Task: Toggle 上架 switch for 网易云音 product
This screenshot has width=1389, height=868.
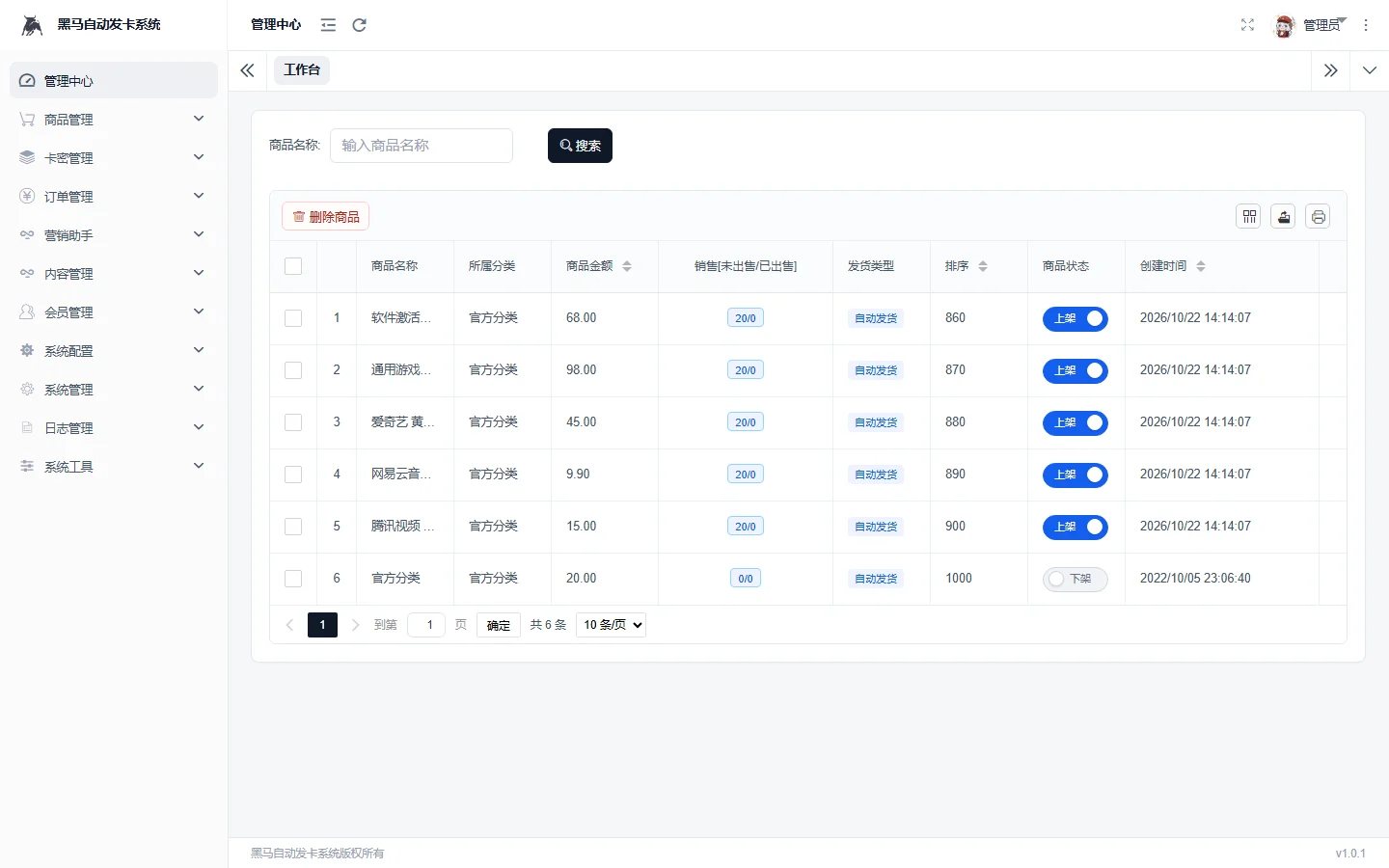Action: pos(1075,475)
